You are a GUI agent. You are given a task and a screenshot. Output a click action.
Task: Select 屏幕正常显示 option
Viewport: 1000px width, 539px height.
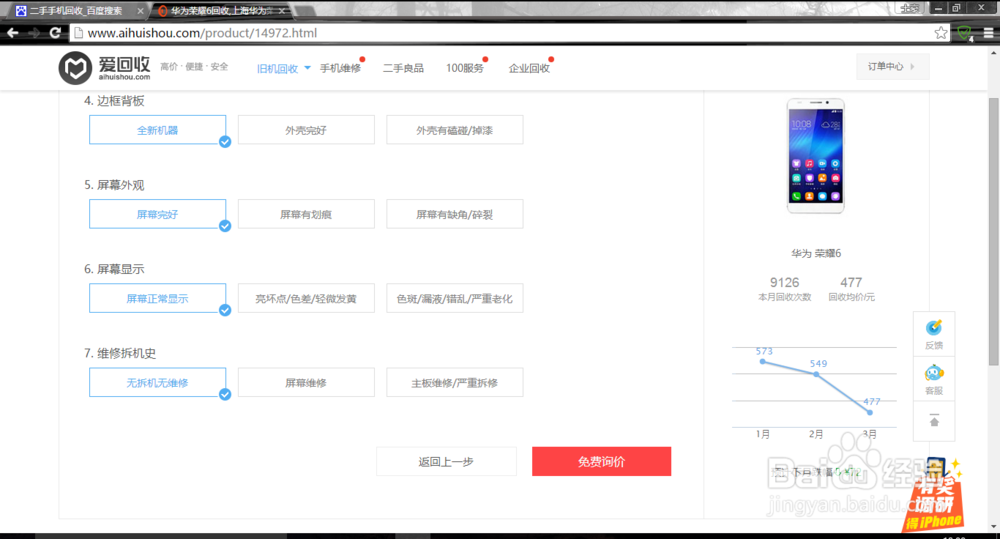(x=158, y=299)
